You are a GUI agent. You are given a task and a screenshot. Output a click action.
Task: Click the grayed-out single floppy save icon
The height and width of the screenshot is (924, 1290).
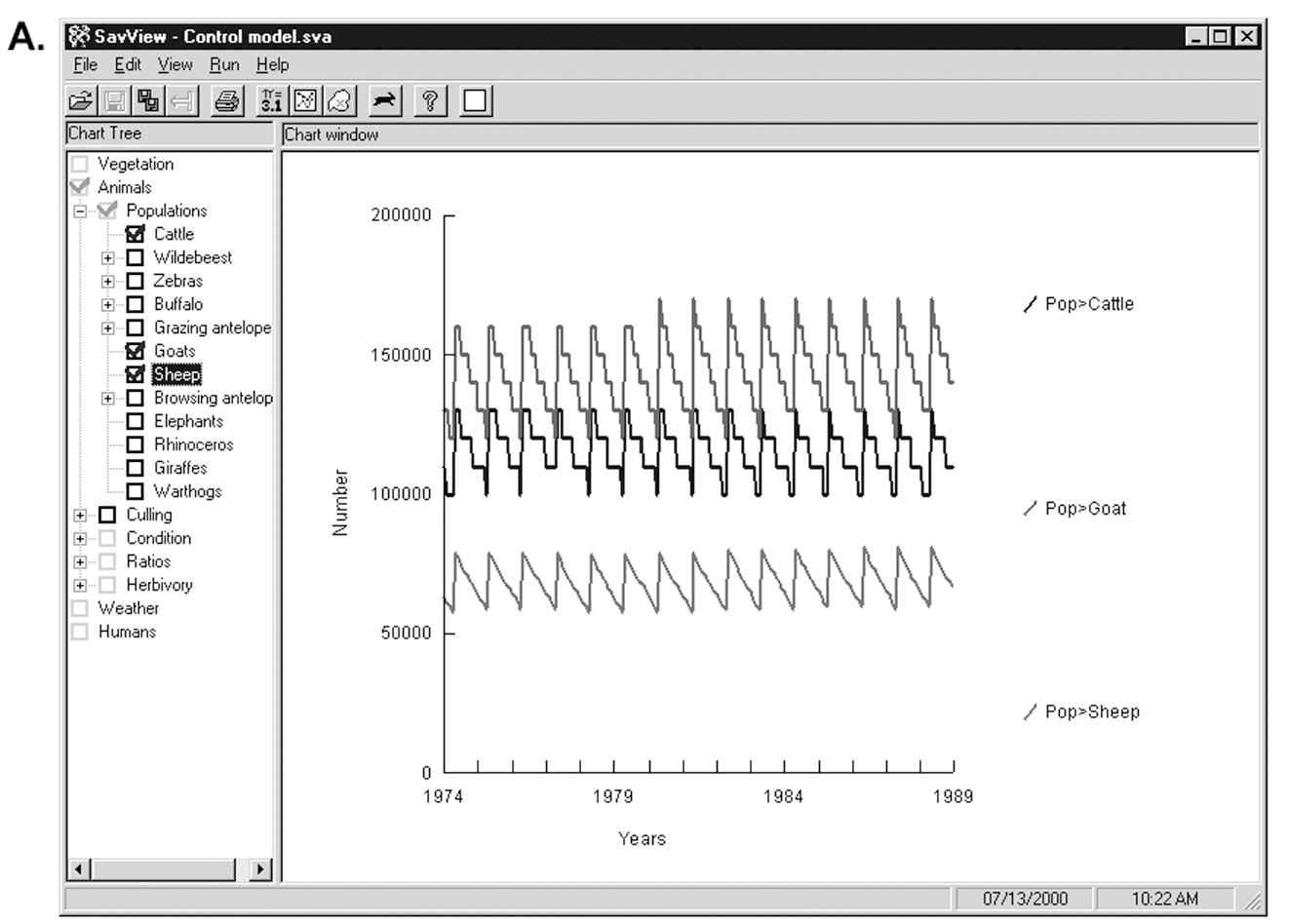[115, 100]
